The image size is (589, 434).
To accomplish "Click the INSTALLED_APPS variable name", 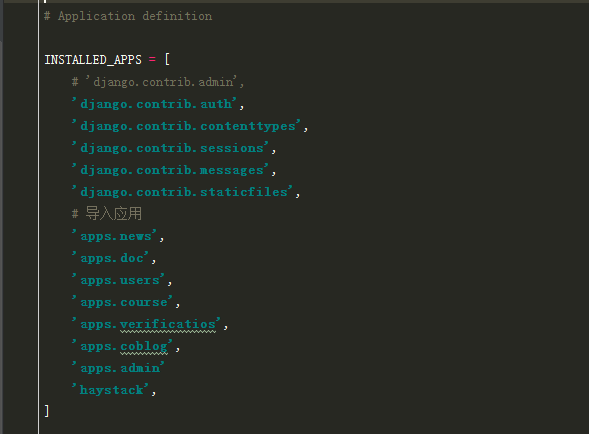I will pyautogui.click(x=93, y=59).
